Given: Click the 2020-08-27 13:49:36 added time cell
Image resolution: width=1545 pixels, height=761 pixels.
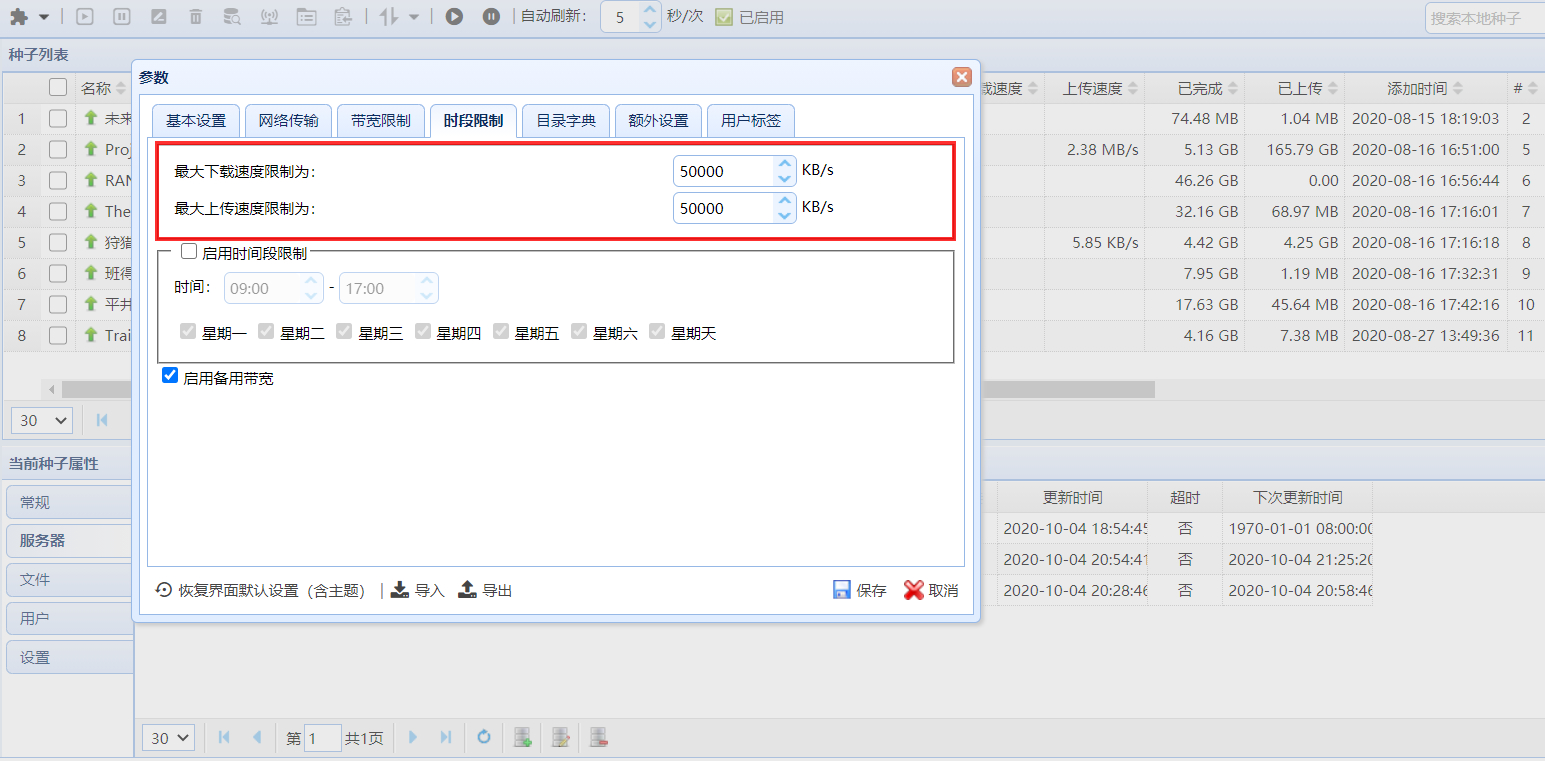Looking at the screenshot, I should pos(1425,335).
